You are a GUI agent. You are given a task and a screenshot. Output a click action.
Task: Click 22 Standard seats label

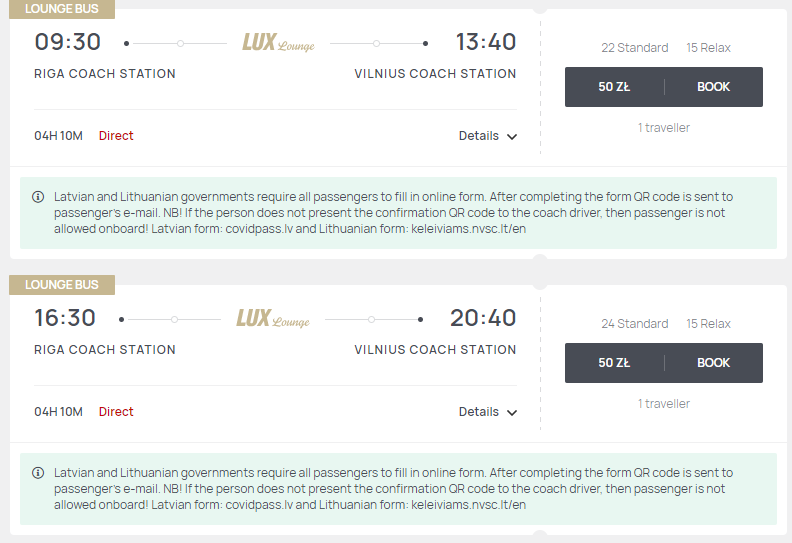click(634, 47)
